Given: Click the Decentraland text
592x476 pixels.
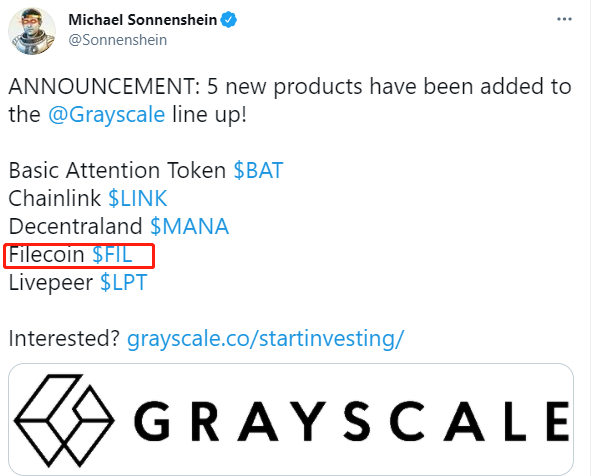Looking at the screenshot, I should 75,226.
